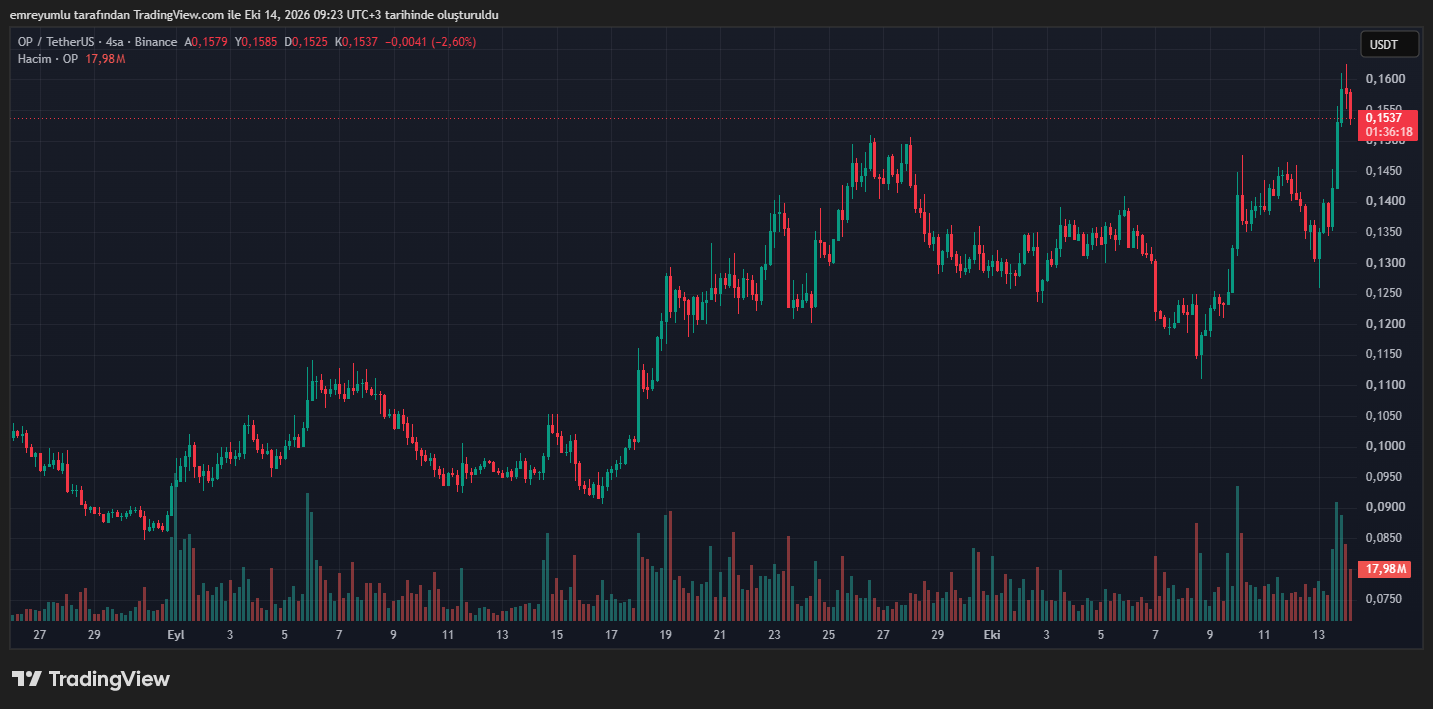Click the red 17,98M volume axis label
This screenshot has width=1433, height=709.
coord(1386,569)
